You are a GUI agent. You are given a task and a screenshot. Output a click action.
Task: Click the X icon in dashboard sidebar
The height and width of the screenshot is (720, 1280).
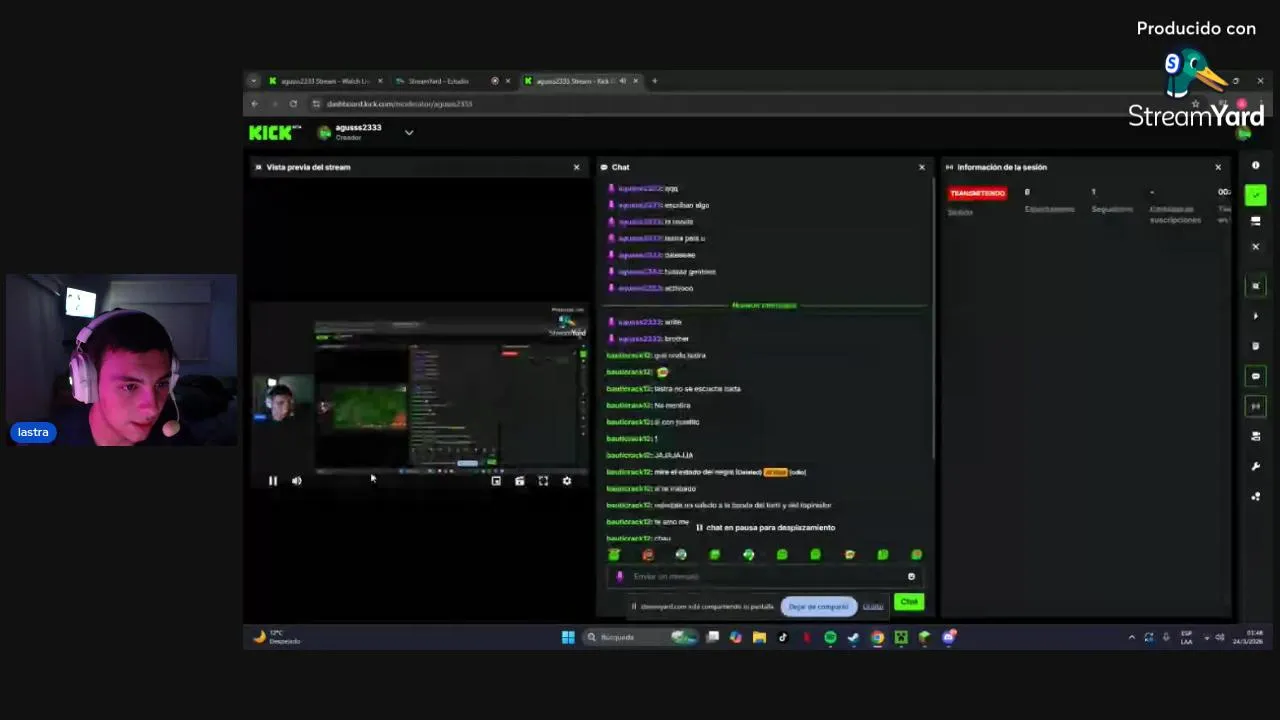pos(1256,247)
